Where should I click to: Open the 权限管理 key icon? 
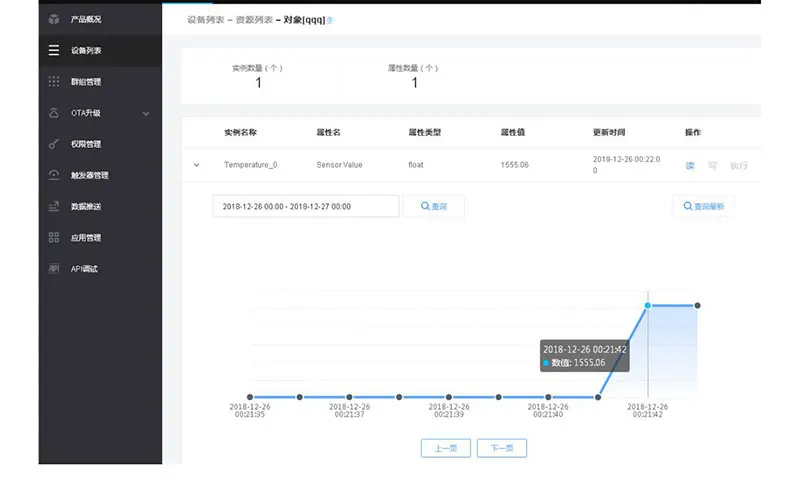click(x=54, y=144)
